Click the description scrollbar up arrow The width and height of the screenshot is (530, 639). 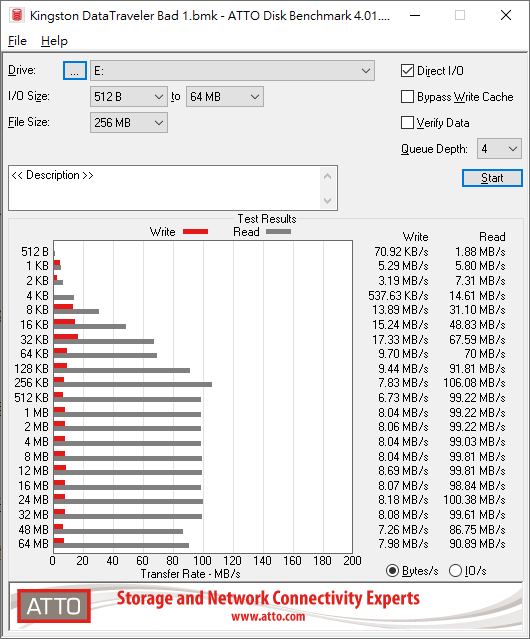pos(328,176)
